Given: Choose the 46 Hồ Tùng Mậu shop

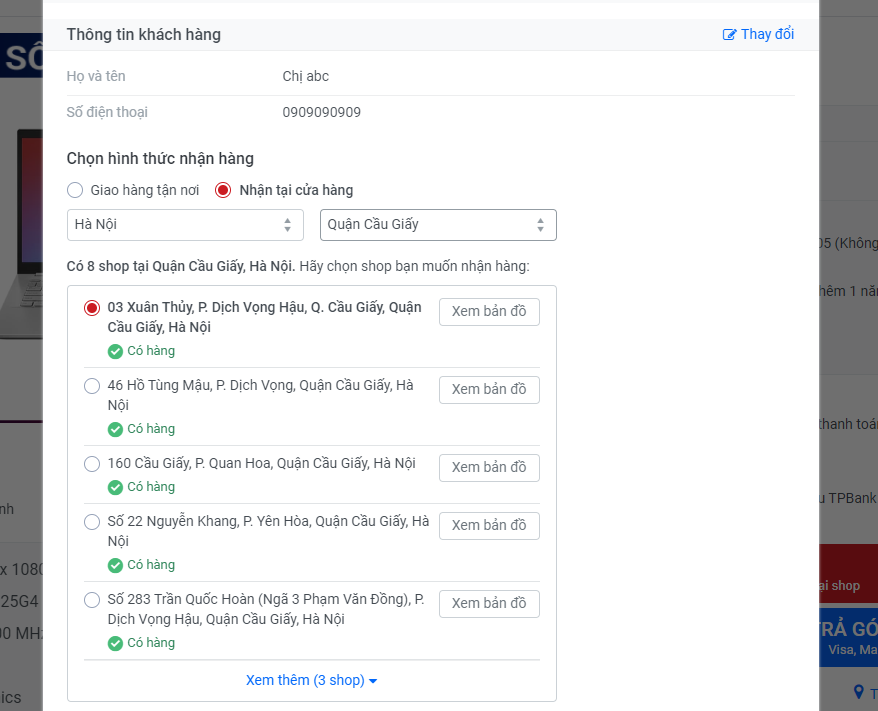Looking at the screenshot, I should [x=92, y=386].
